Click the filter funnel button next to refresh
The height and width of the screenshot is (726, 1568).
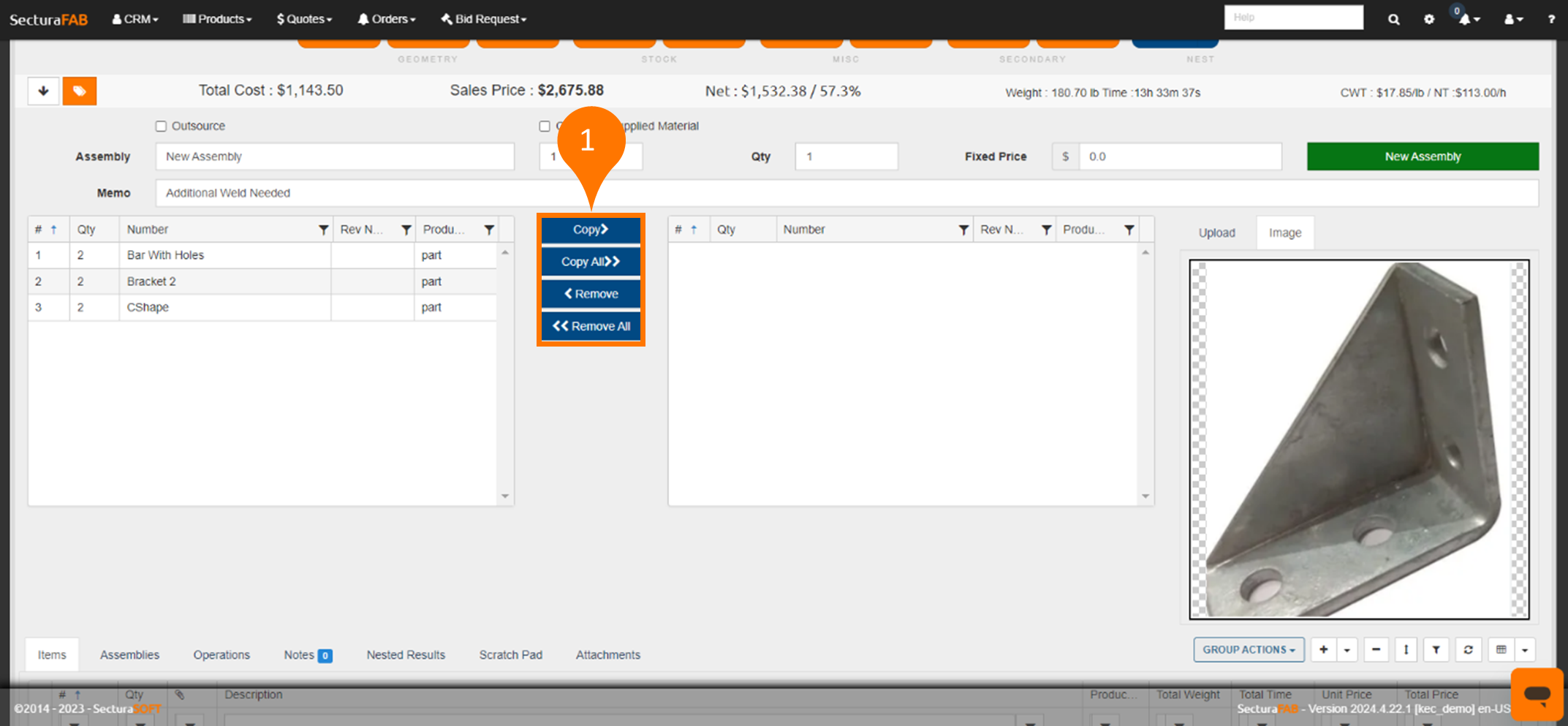point(1436,649)
